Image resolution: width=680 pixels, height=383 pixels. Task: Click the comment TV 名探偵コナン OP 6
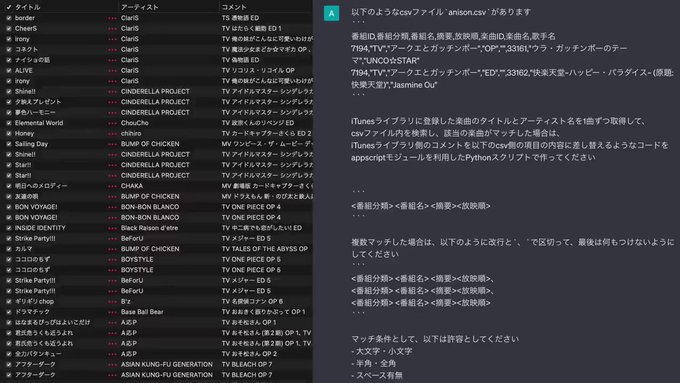[252, 302]
